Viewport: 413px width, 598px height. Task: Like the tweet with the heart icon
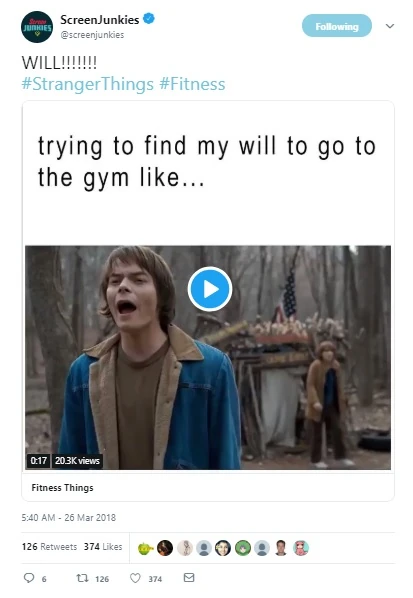pyautogui.click(x=135, y=578)
